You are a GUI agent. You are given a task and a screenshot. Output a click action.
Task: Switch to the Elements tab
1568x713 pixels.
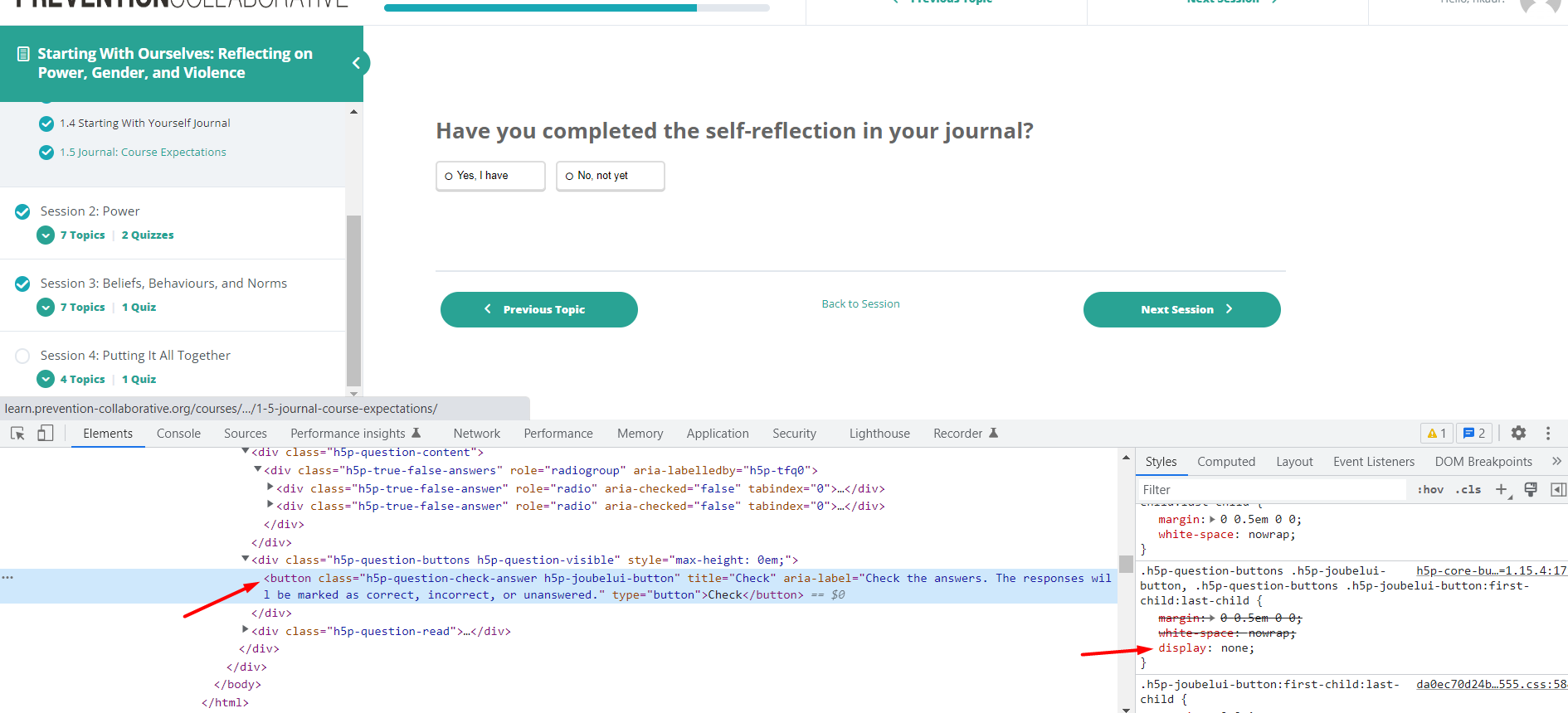tap(108, 433)
